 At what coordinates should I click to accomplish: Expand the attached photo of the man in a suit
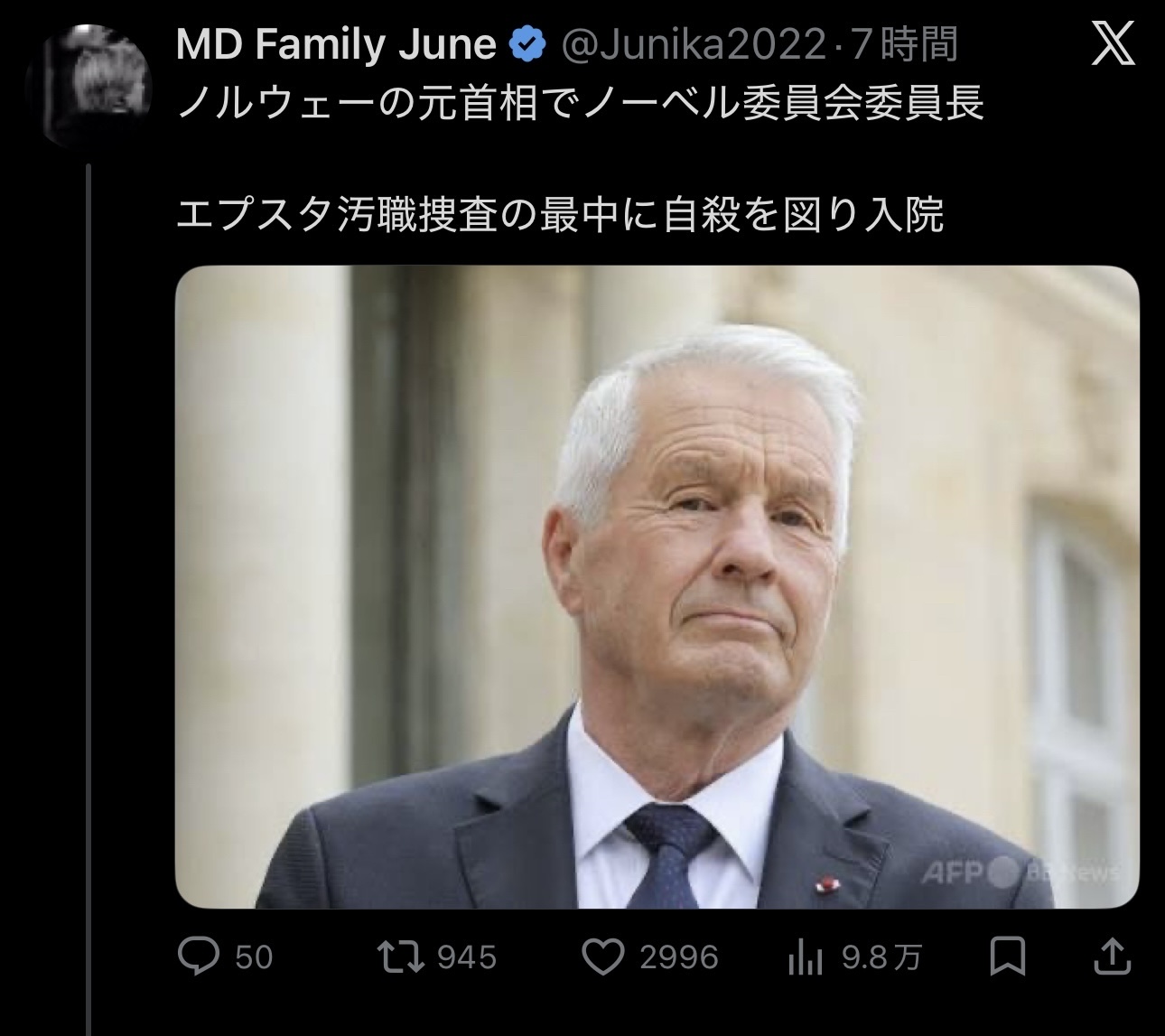pyautogui.click(x=657, y=587)
